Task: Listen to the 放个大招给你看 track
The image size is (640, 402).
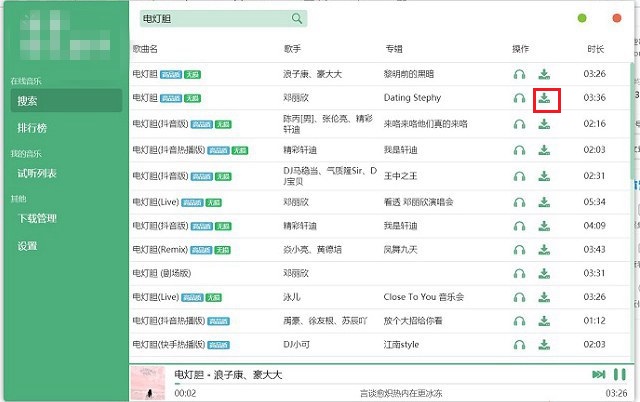Action: point(519,321)
